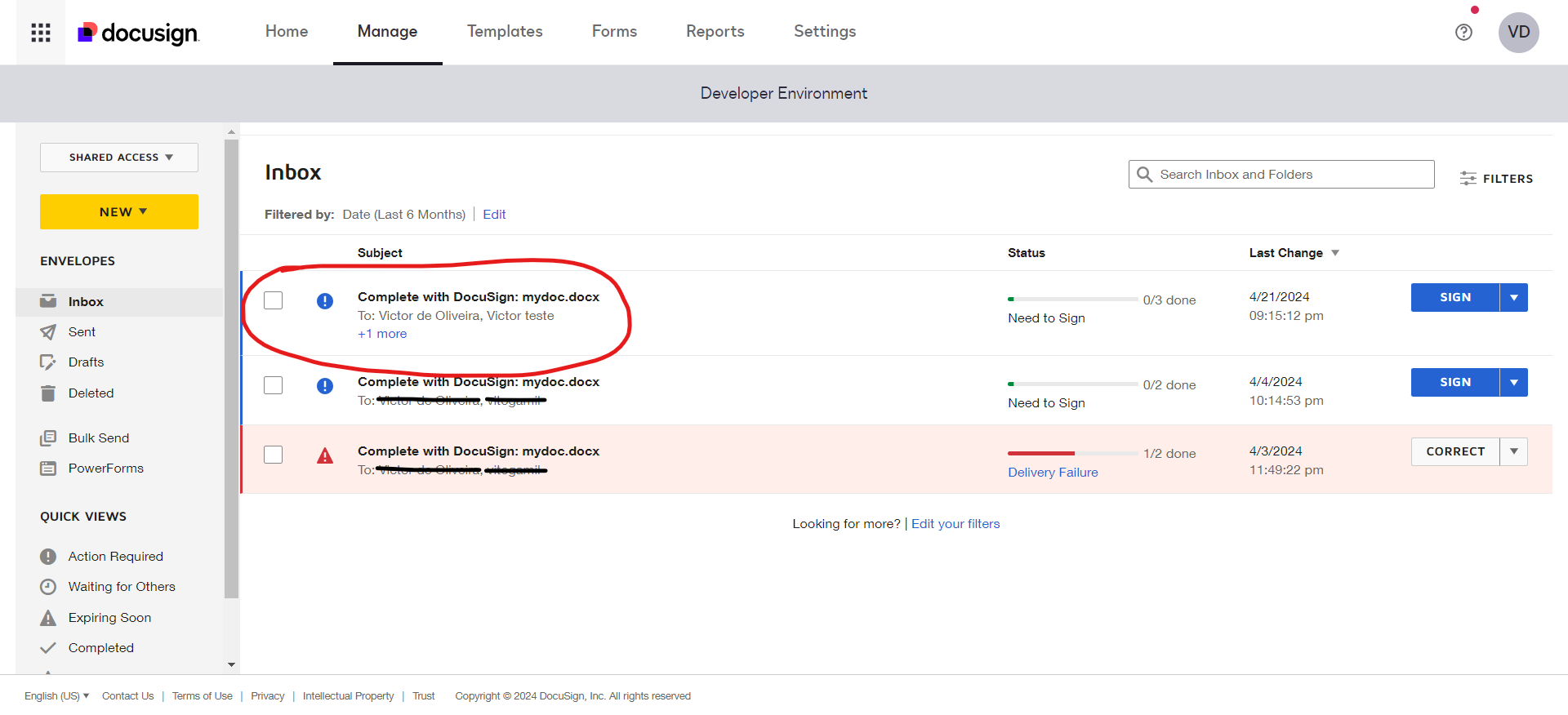Switch to the Templates tab

(505, 31)
